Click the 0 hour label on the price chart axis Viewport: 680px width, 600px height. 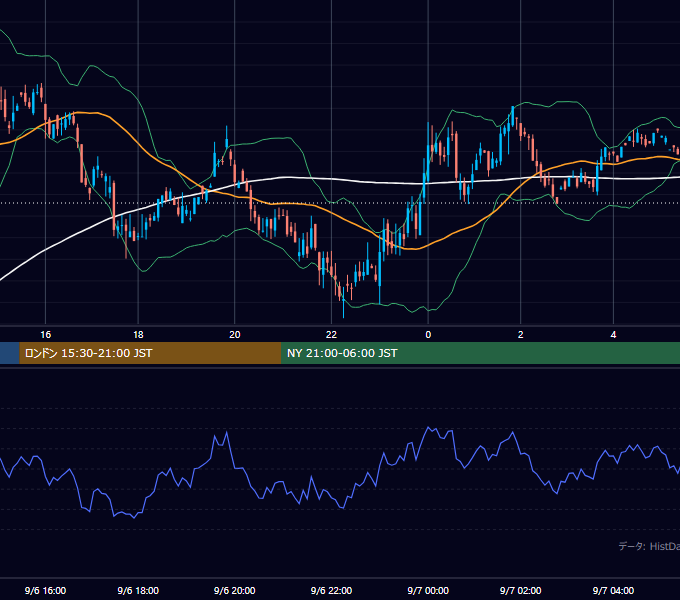pos(428,335)
